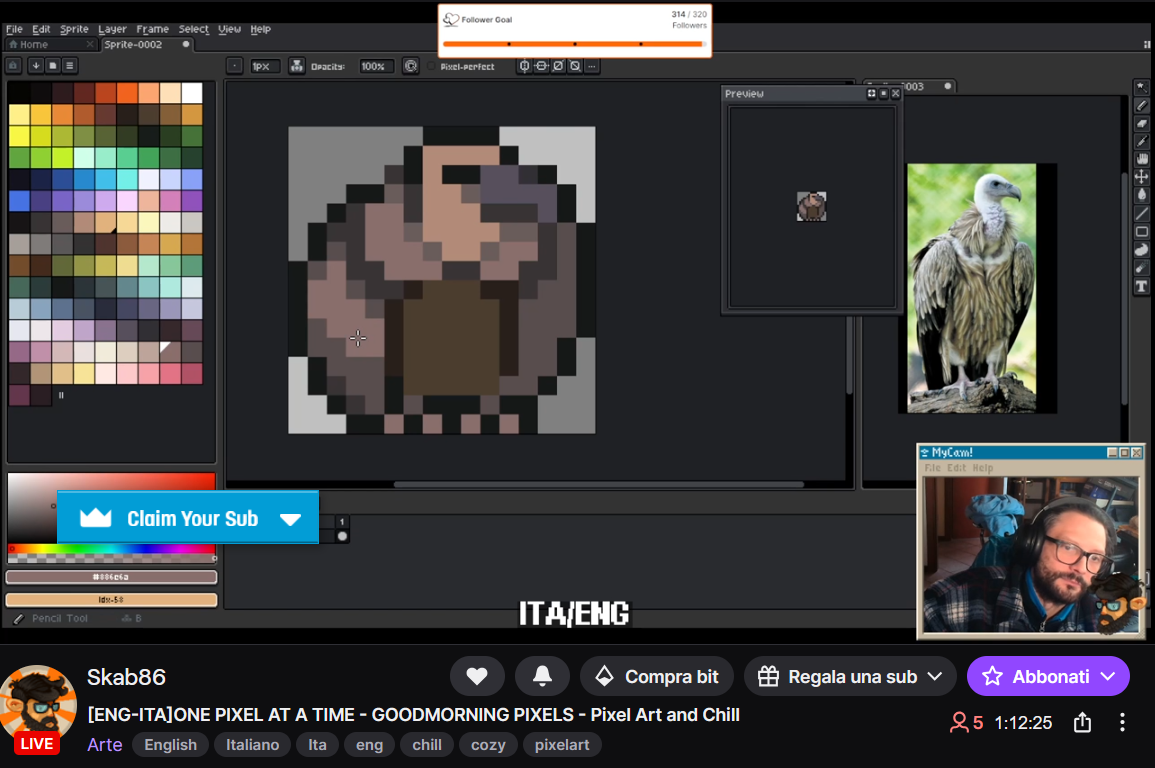Click the Opacity value field
The image size is (1155, 768).
[376, 66]
